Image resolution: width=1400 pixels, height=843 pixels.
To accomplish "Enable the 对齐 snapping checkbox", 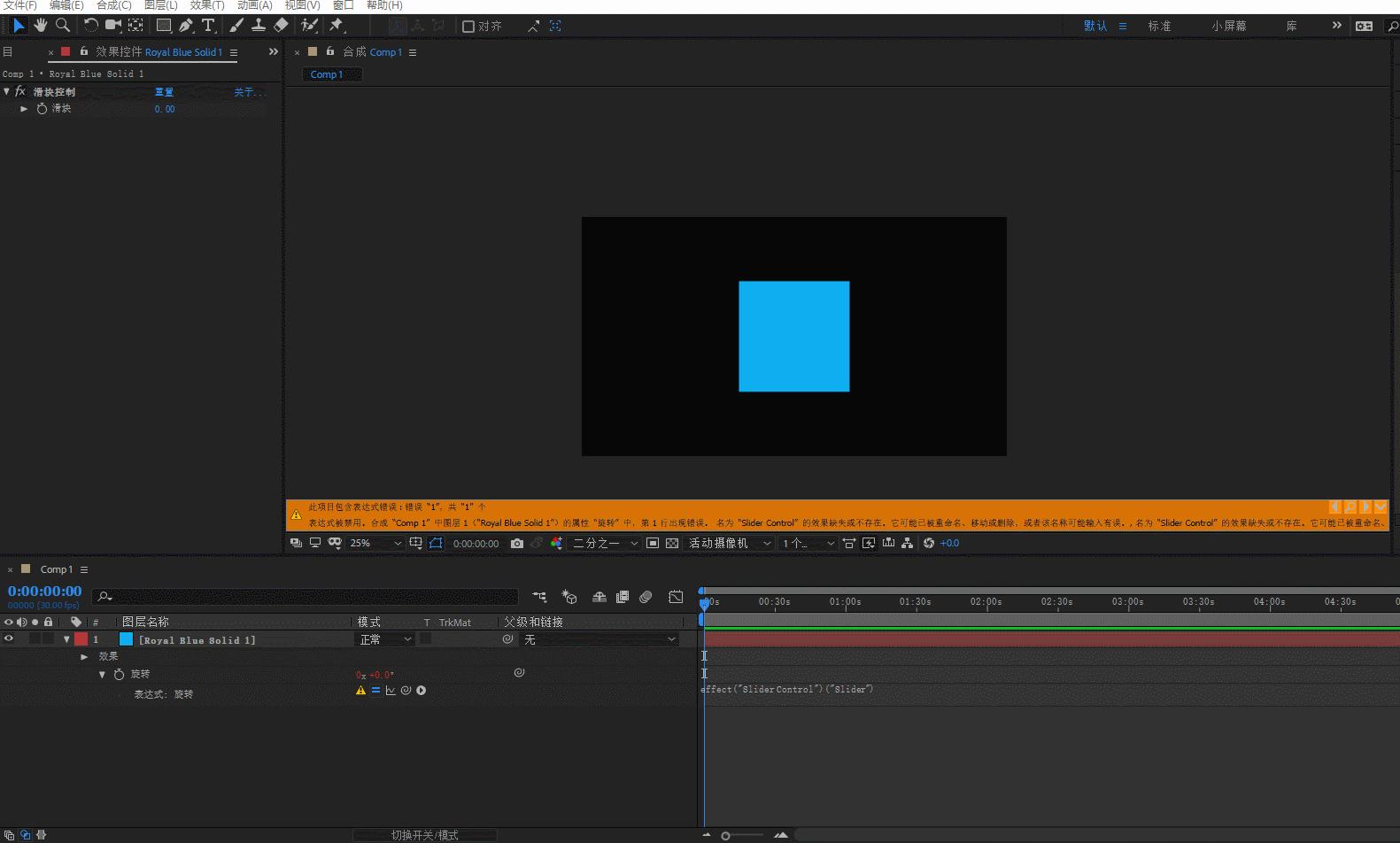I will coord(468,27).
